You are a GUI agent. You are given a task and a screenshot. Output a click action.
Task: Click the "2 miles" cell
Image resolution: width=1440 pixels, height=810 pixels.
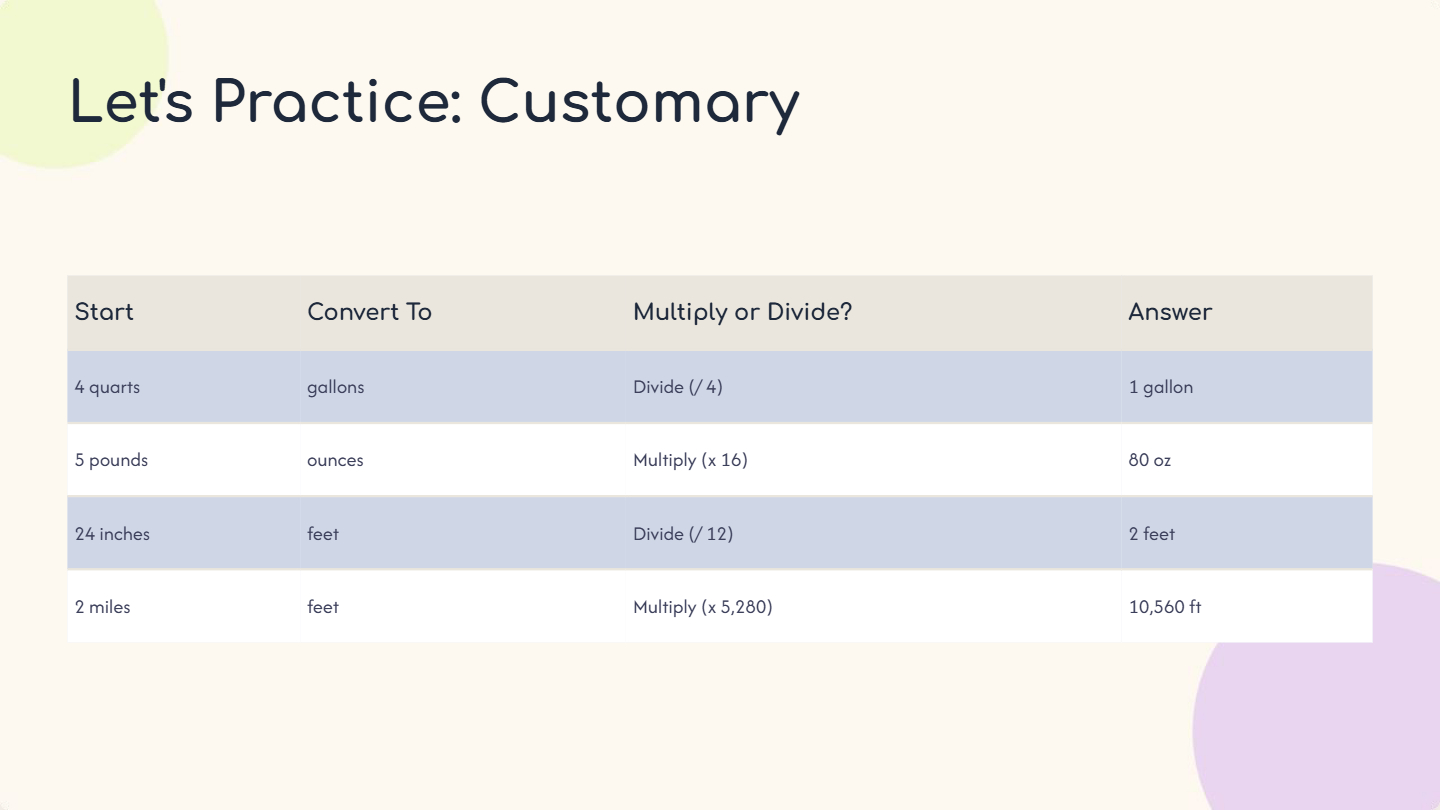coord(102,607)
